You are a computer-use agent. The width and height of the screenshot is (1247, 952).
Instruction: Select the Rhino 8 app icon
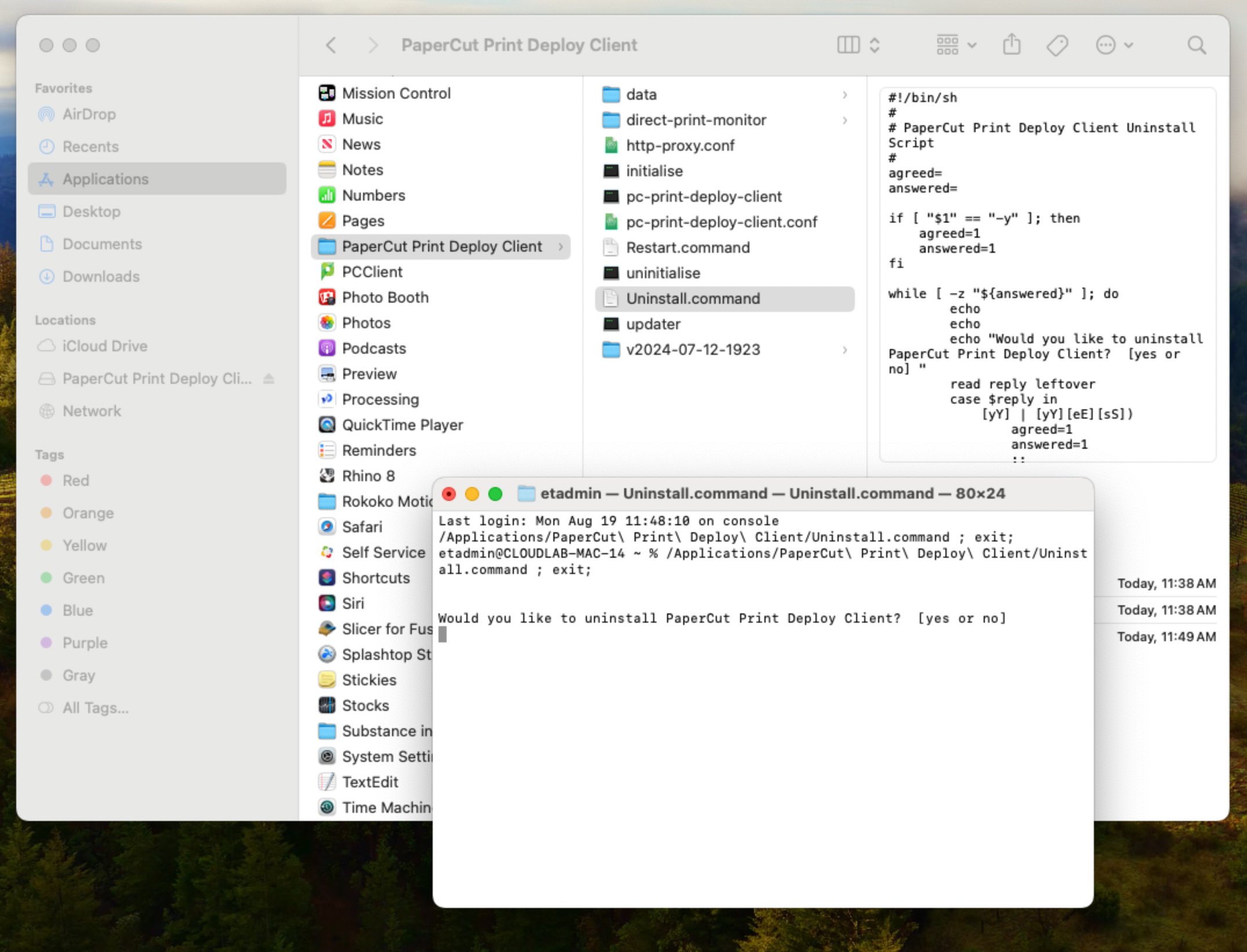(x=327, y=475)
